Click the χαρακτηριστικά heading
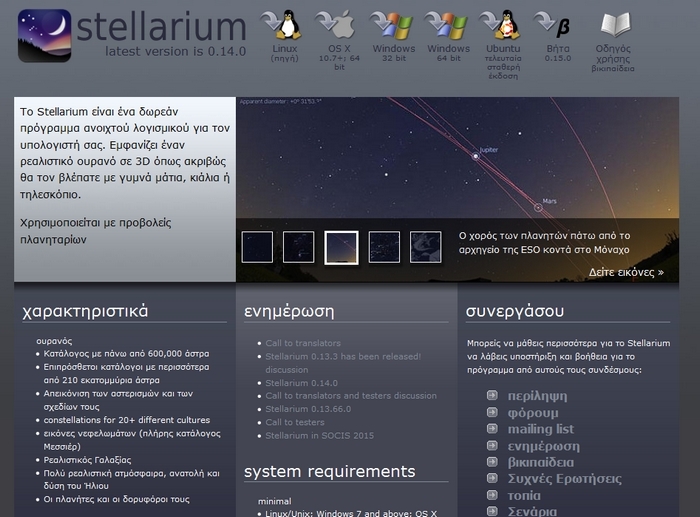 click(85, 311)
